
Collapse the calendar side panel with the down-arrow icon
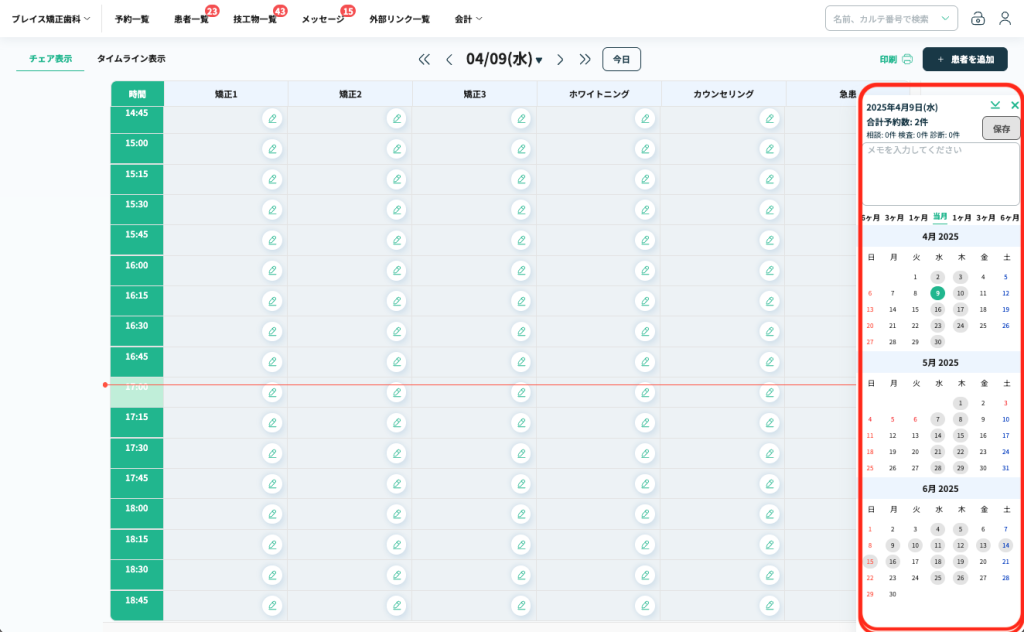tap(995, 105)
